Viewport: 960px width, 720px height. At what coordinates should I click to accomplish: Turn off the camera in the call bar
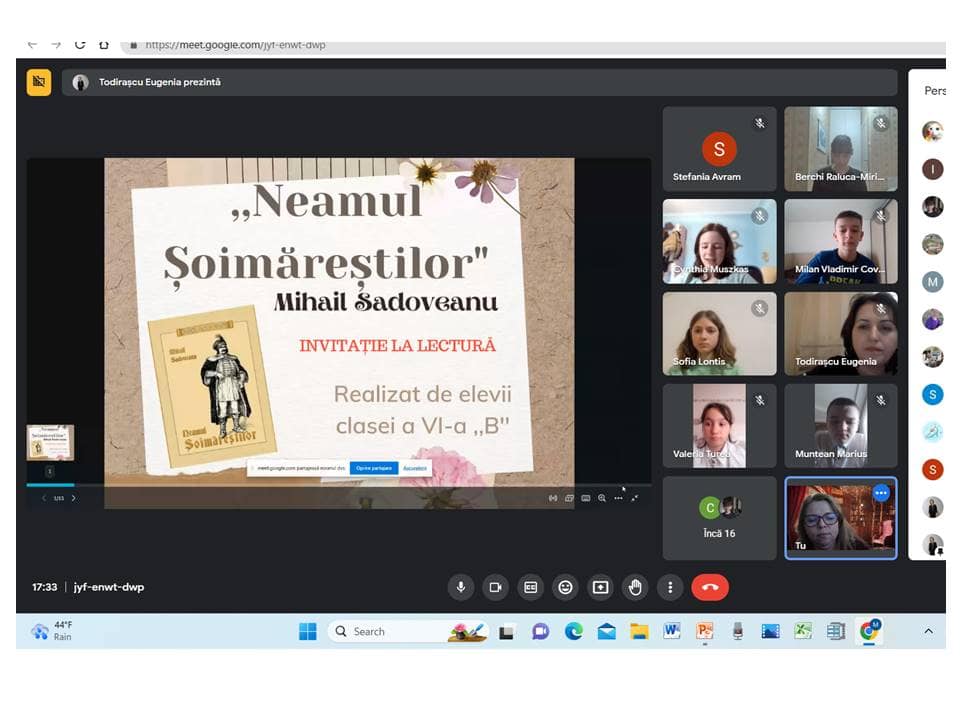[x=495, y=588]
